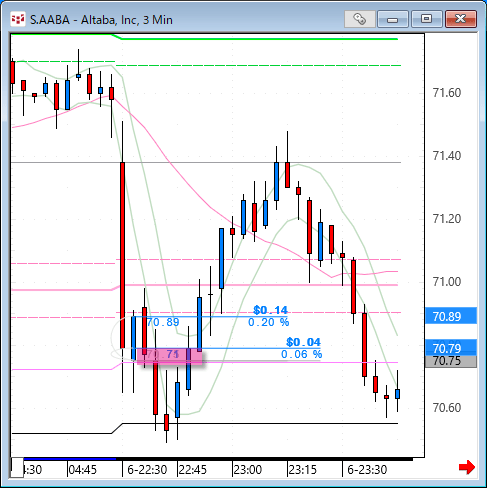Click the red scroll-right arrow
The height and width of the screenshot is (488, 487).
[x=467, y=467]
